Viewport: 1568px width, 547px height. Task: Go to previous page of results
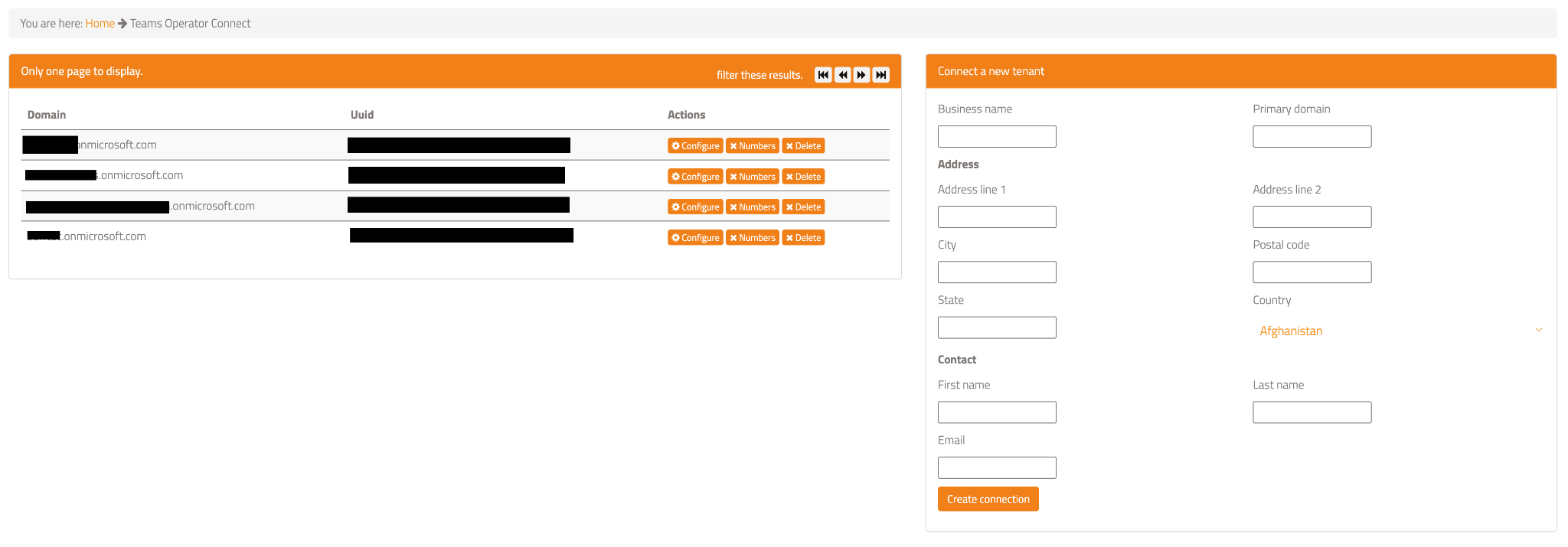(843, 75)
